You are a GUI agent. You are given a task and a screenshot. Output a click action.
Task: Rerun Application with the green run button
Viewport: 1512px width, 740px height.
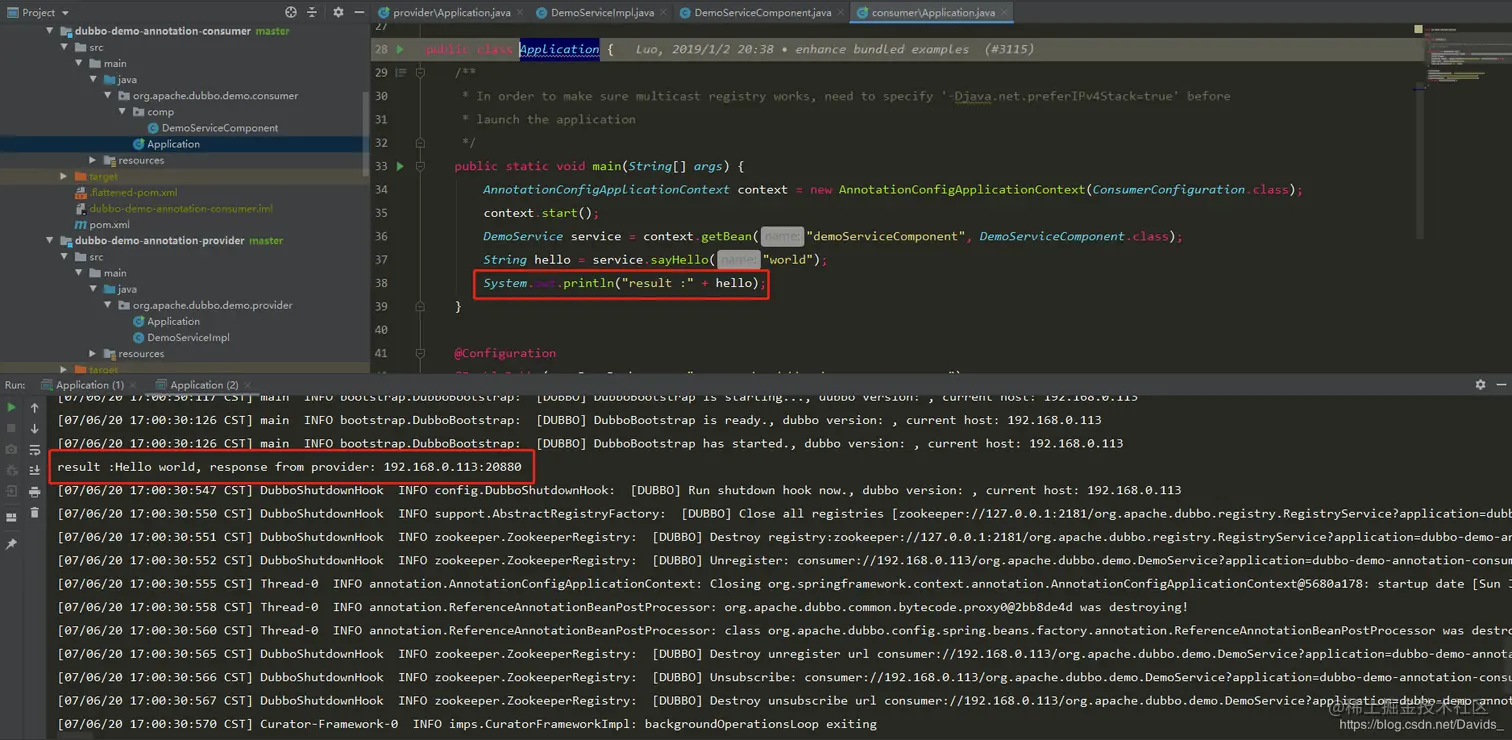[11, 408]
